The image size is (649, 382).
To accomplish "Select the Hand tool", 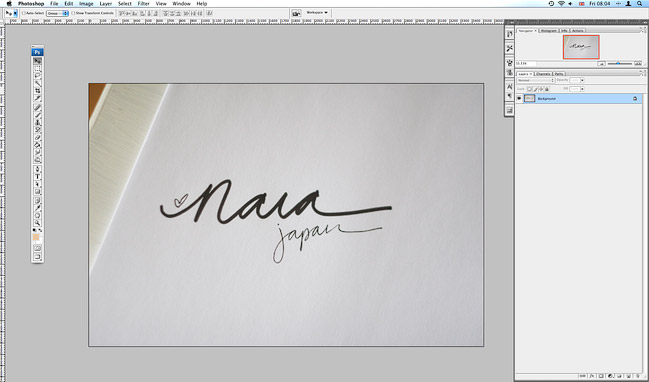I will (37, 215).
